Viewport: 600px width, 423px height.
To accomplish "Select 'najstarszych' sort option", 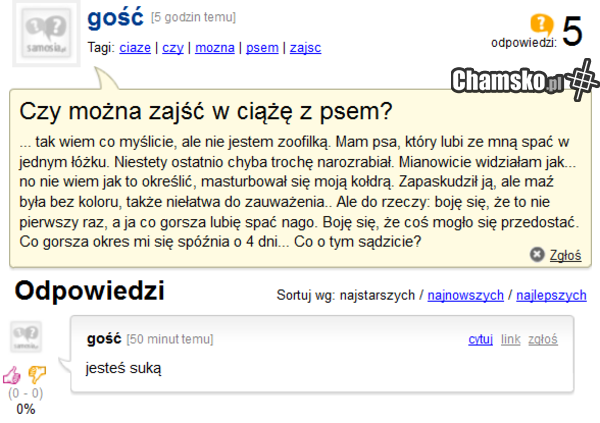I will pyautogui.click(x=387, y=296).
